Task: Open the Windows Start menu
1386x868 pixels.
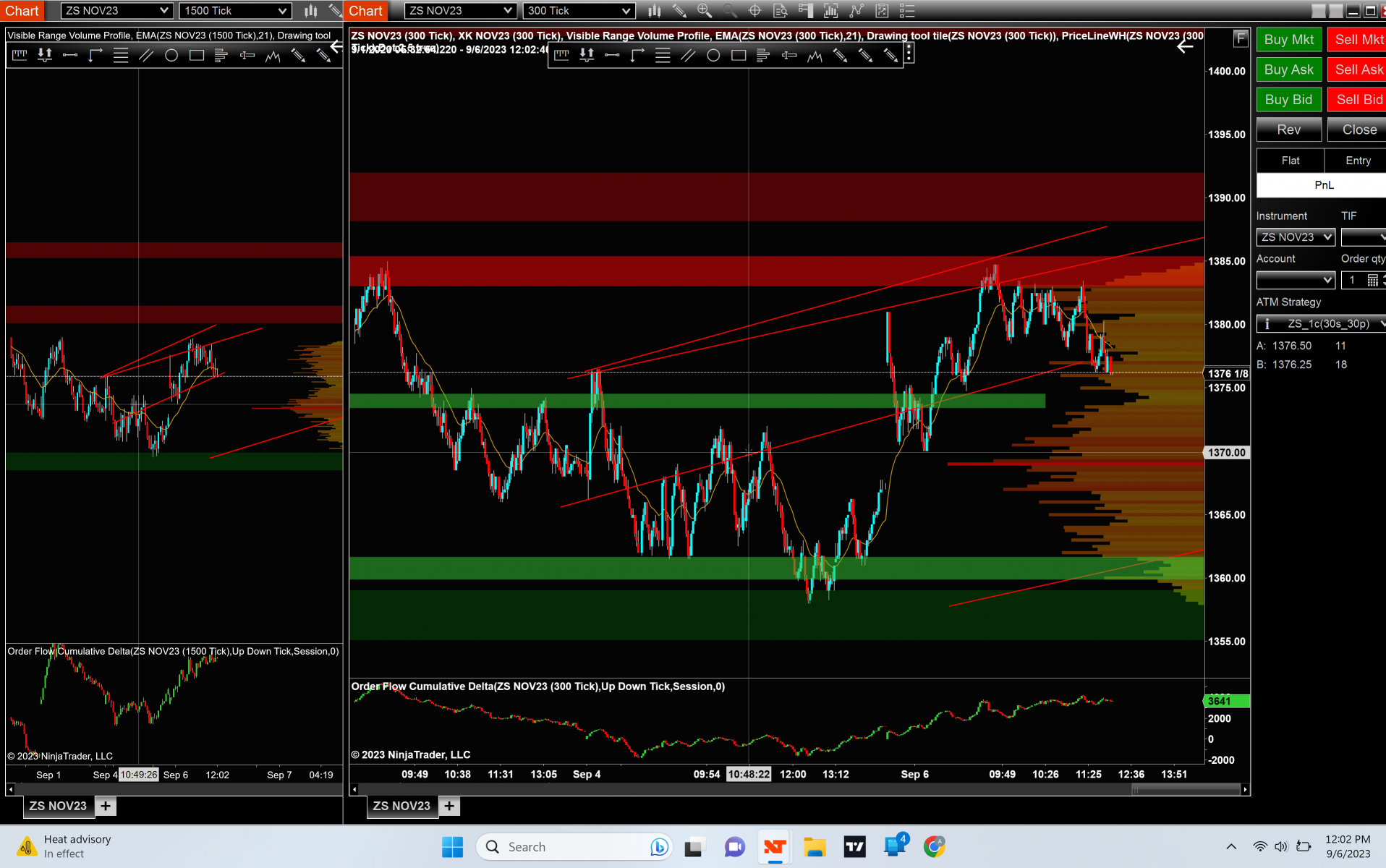Action: point(453,846)
